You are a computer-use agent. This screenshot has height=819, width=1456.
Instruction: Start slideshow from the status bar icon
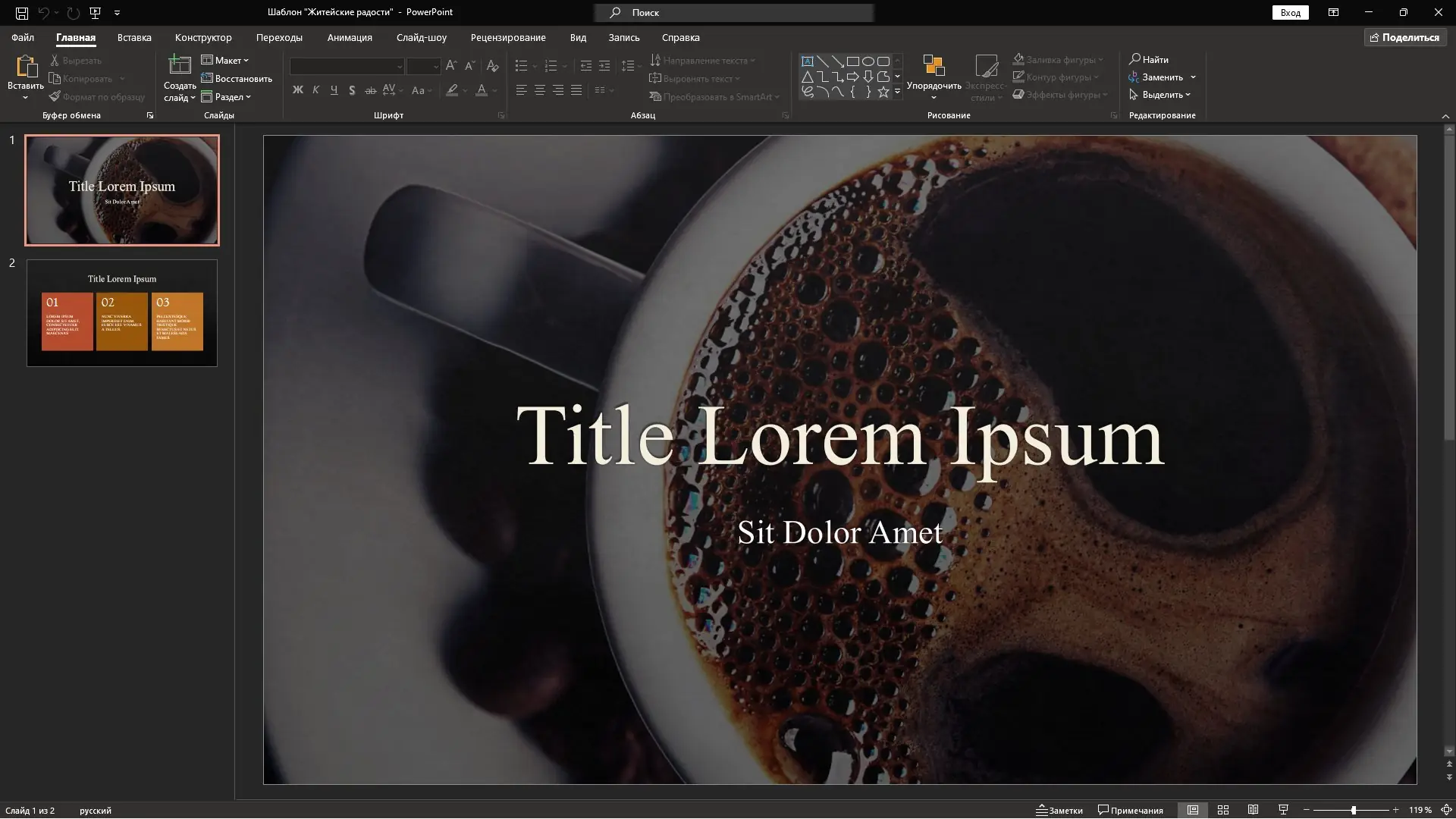[1283, 810]
